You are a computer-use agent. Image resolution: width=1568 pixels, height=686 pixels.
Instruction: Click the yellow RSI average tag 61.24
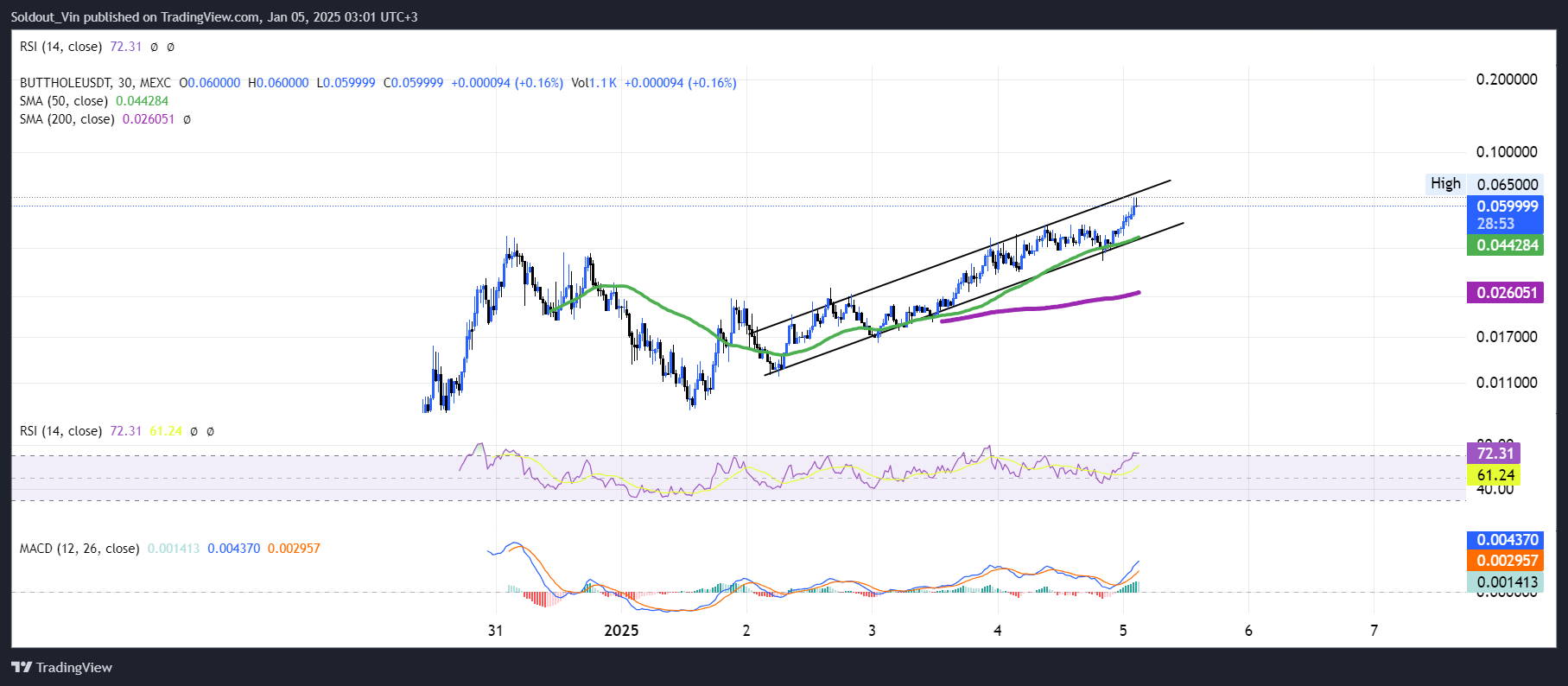coord(1494,475)
